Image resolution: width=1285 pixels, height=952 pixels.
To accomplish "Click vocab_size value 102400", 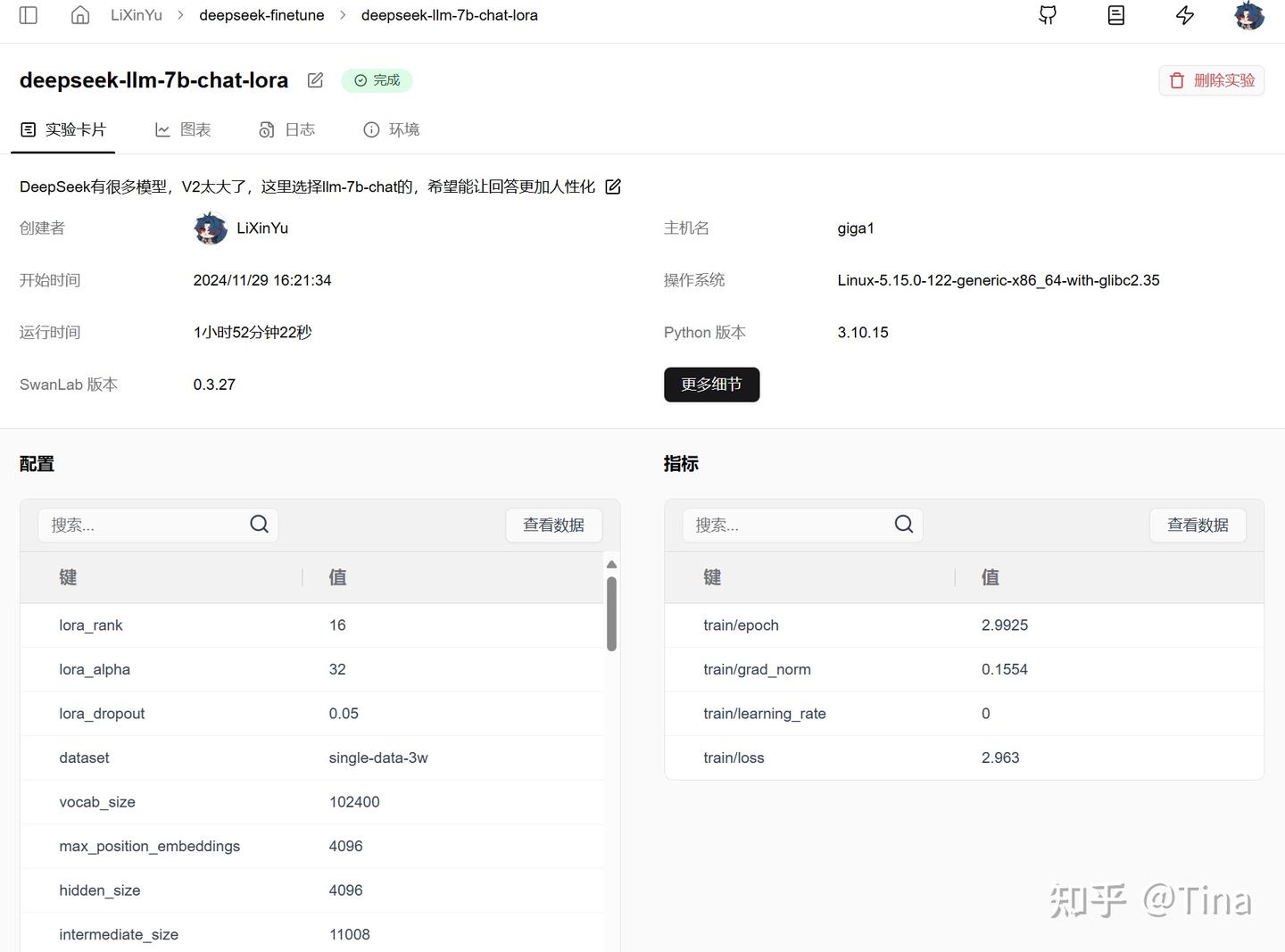I will 354,802.
